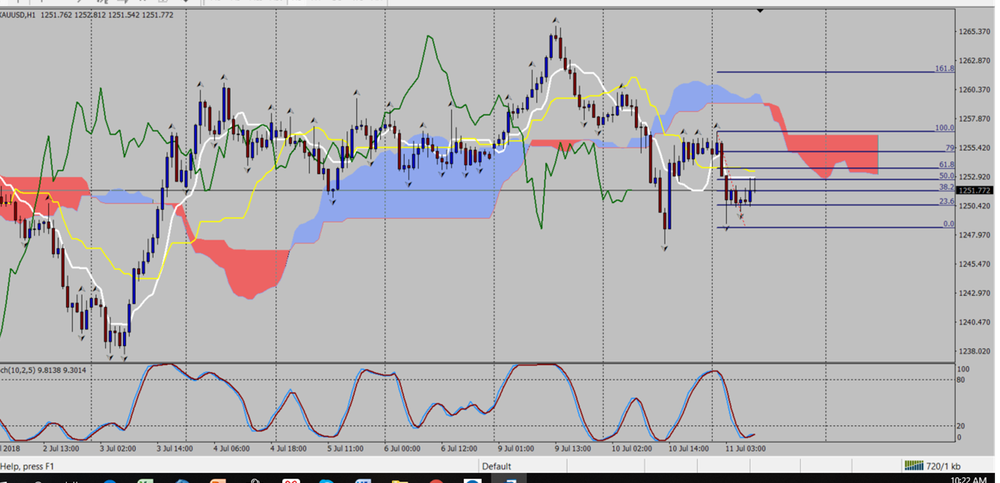Click the 100.0 Fibonacci level label
1000x483 pixels.
[945, 128]
